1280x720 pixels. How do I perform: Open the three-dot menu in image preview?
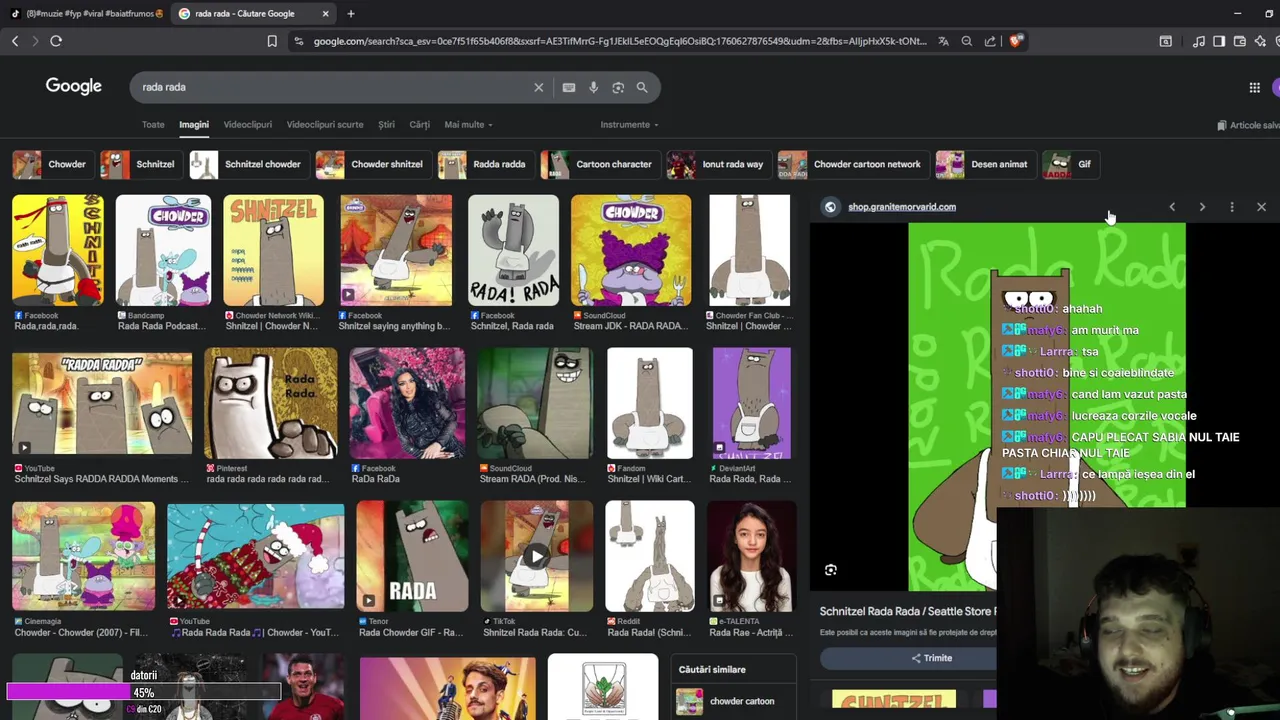pyautogui.click(x=1232, y=207)
